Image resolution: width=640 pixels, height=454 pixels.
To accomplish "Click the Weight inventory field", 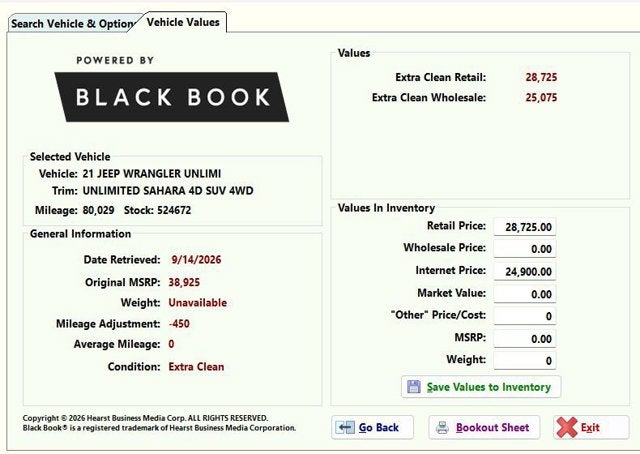I will (524, 361).
